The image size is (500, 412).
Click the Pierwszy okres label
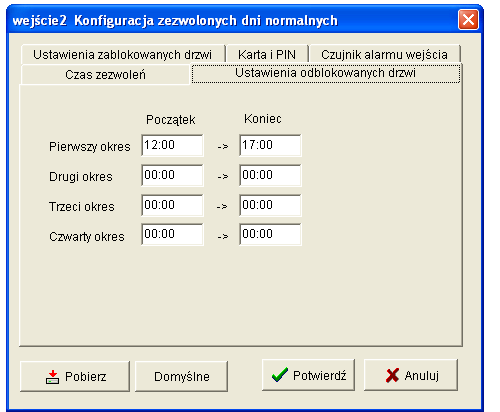pyautogui.click(x=90, y=147)
